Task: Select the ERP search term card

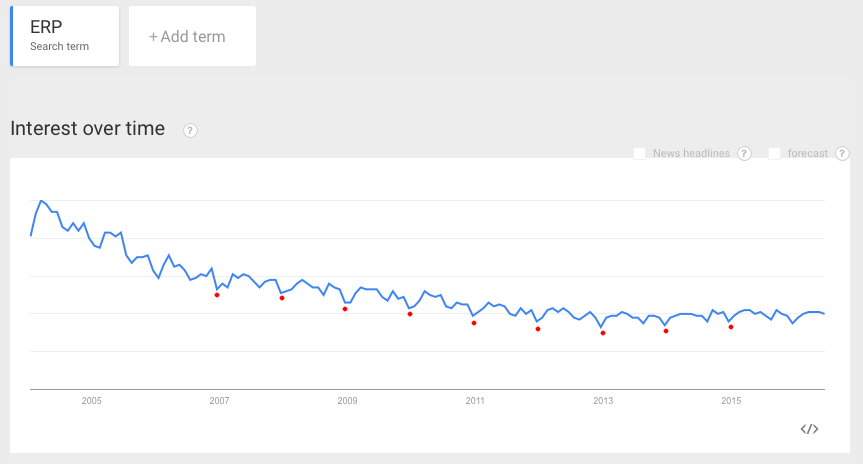Action: pos(65,36)
